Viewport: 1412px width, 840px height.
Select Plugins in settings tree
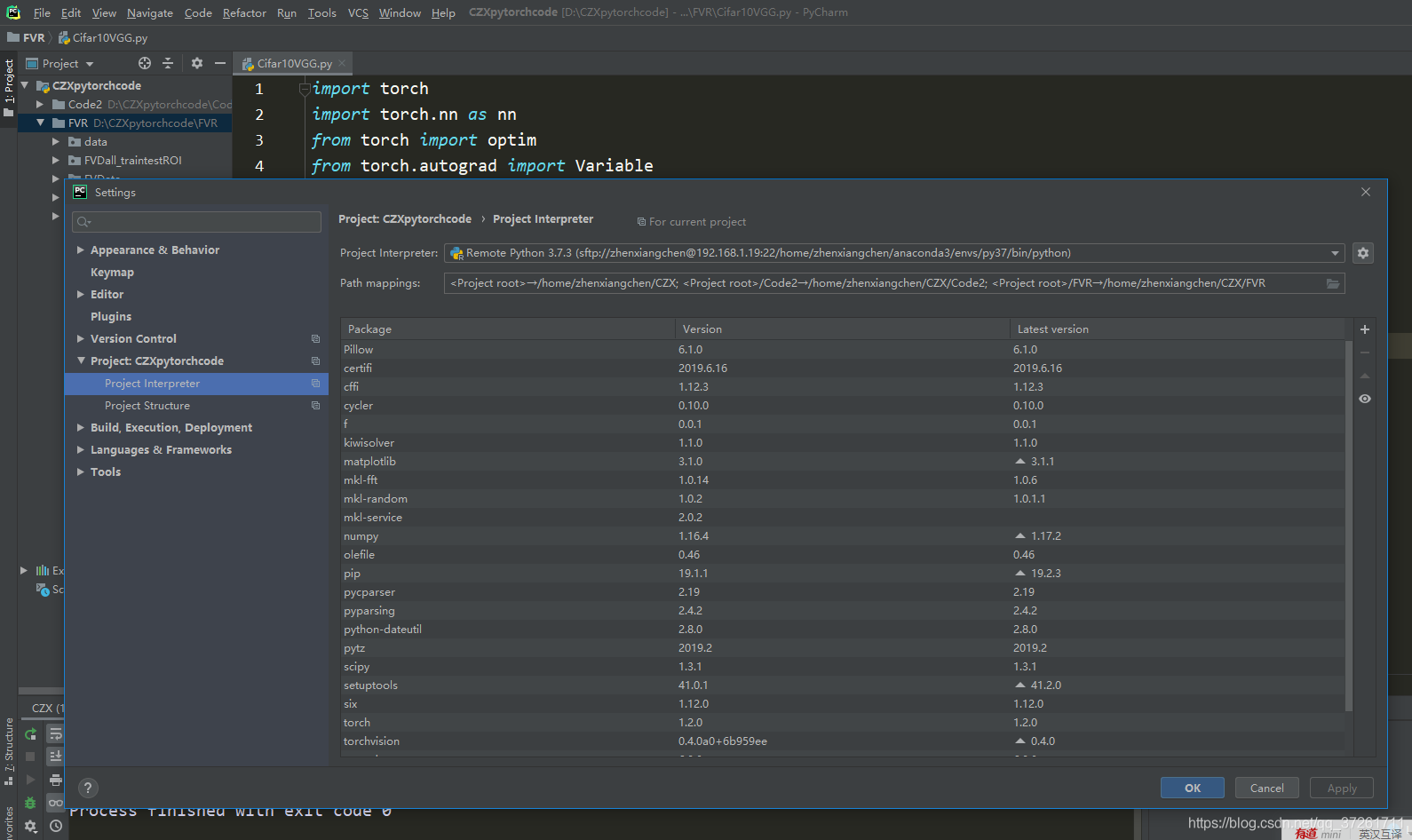[x=111, y=317]
